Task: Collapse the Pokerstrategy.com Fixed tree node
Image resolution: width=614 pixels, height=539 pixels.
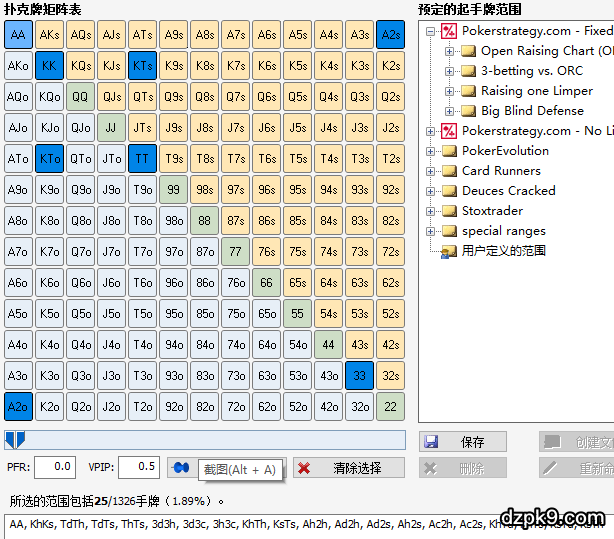Action: 431,31
